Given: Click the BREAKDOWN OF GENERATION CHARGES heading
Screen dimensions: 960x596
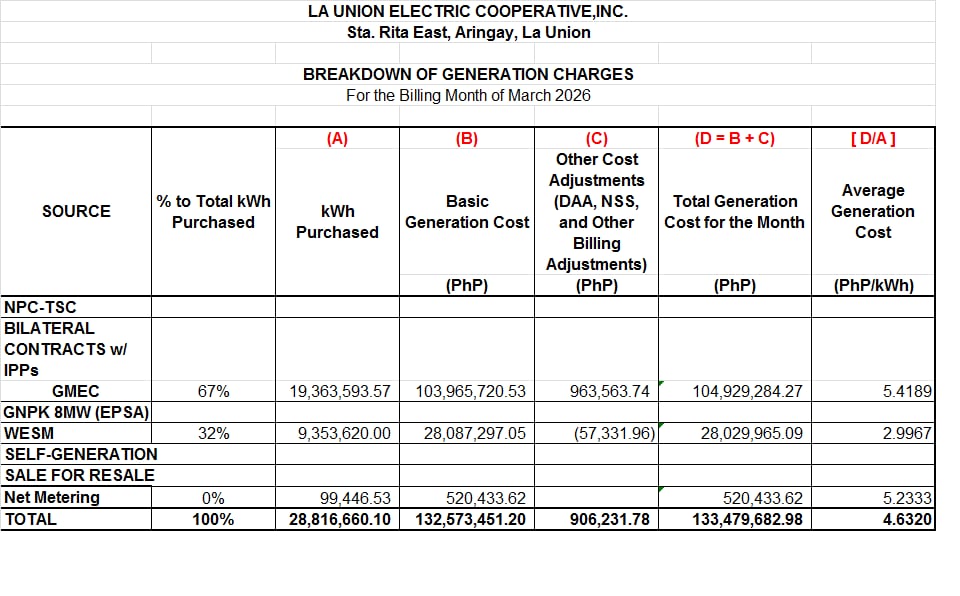Looking at the screenshot, I should coord(468,74).
